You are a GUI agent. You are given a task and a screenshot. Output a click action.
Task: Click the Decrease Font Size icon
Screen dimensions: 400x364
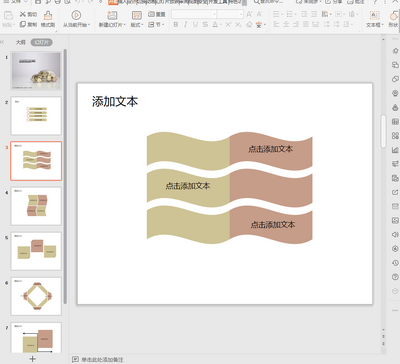(x=259, y=14)
